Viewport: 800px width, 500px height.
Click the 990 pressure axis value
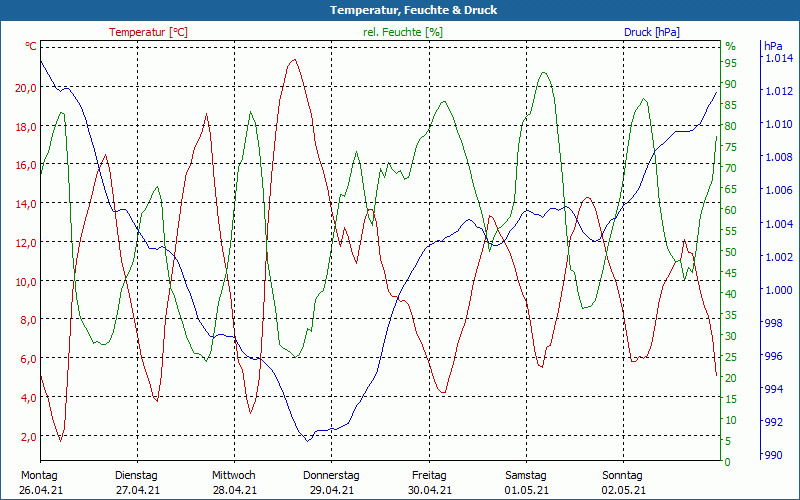tap(774, 455)
